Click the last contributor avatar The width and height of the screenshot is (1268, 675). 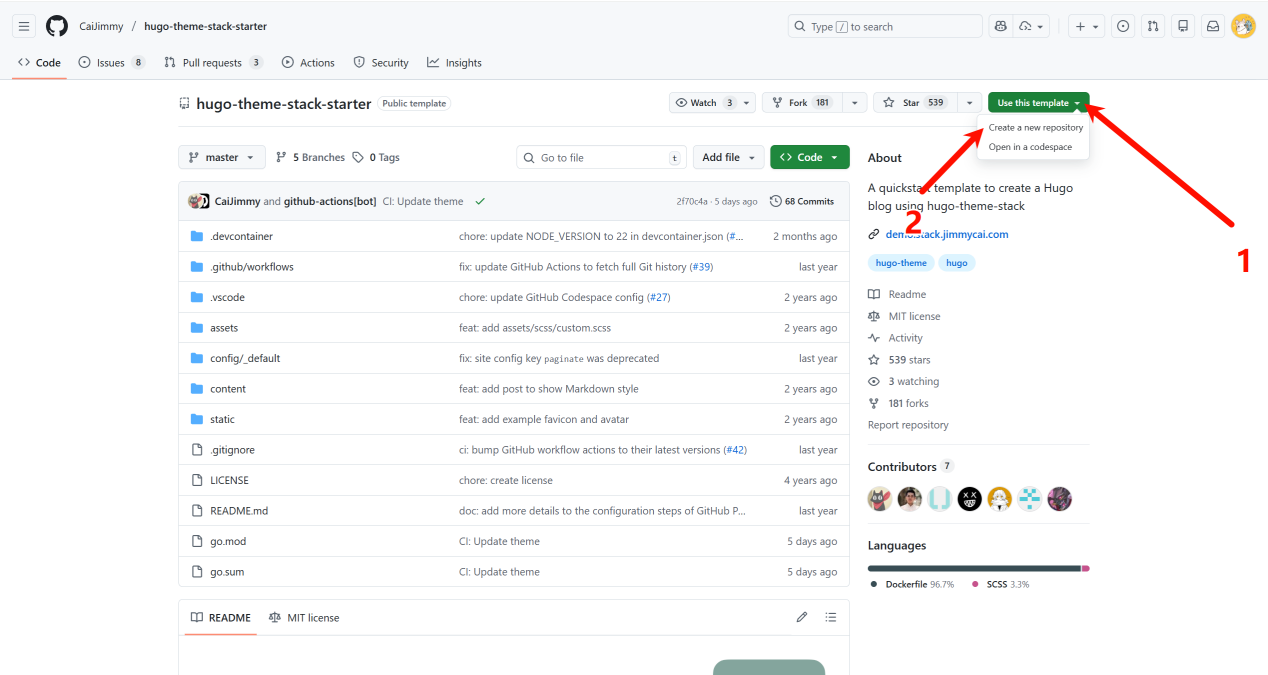point(1060,499)
